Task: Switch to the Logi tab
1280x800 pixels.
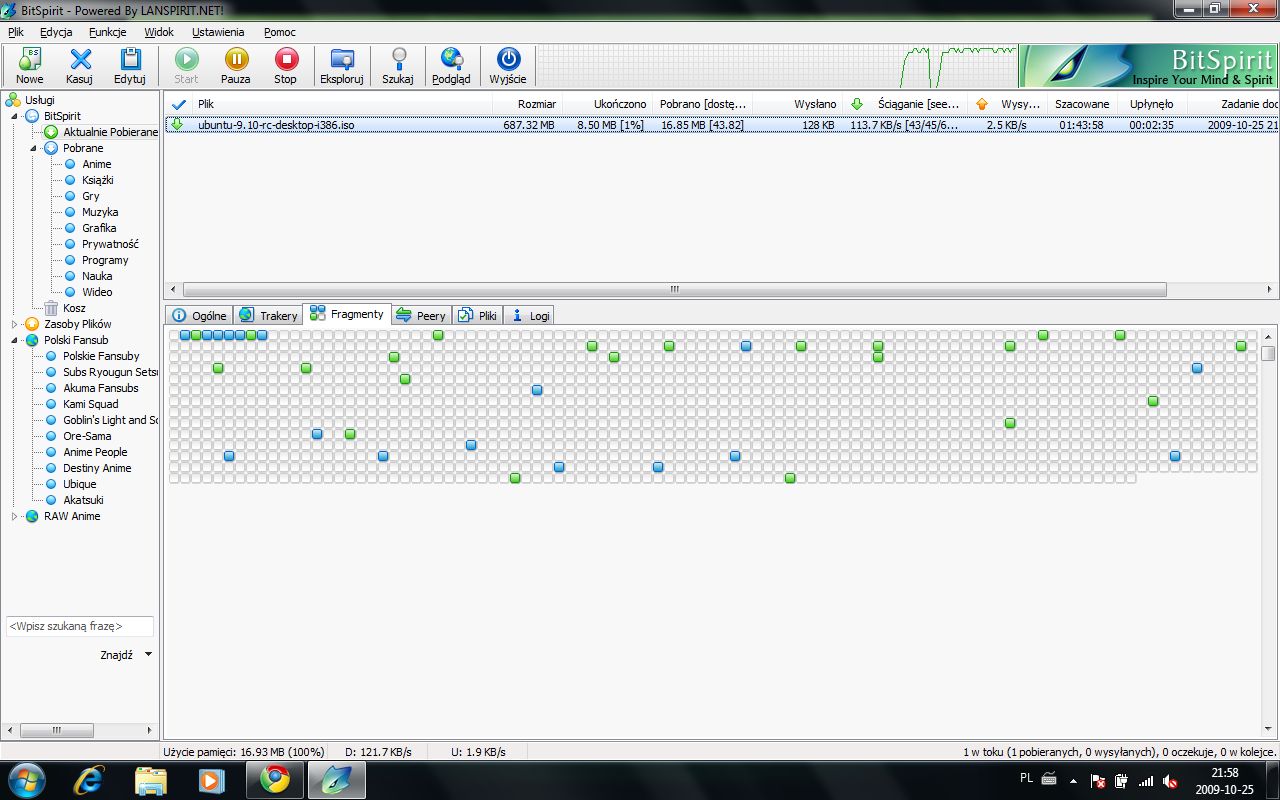Action: point(530,315)
